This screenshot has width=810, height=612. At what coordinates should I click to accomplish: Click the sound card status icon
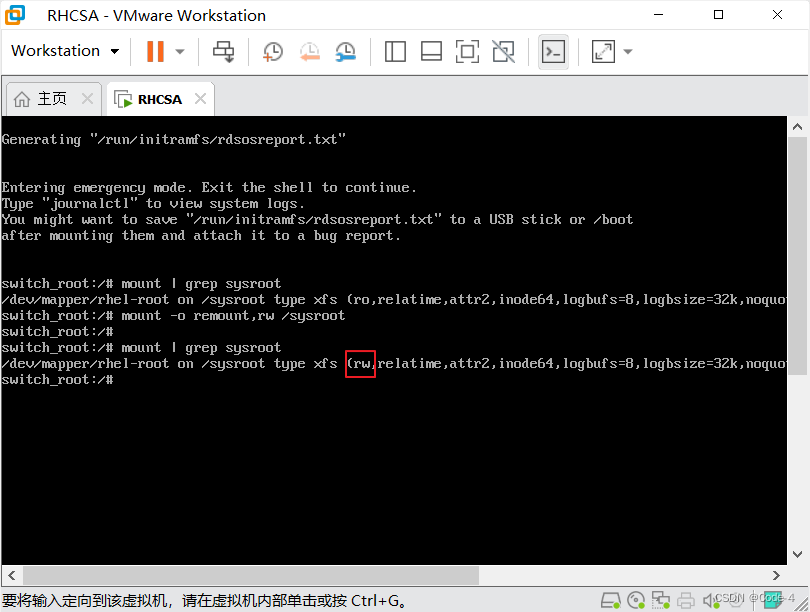[711, 600]
